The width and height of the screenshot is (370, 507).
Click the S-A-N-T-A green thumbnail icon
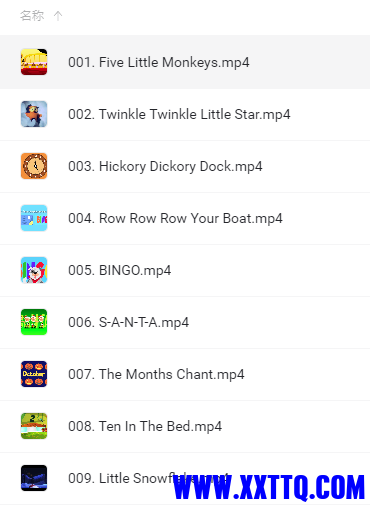tap(34, 322)
